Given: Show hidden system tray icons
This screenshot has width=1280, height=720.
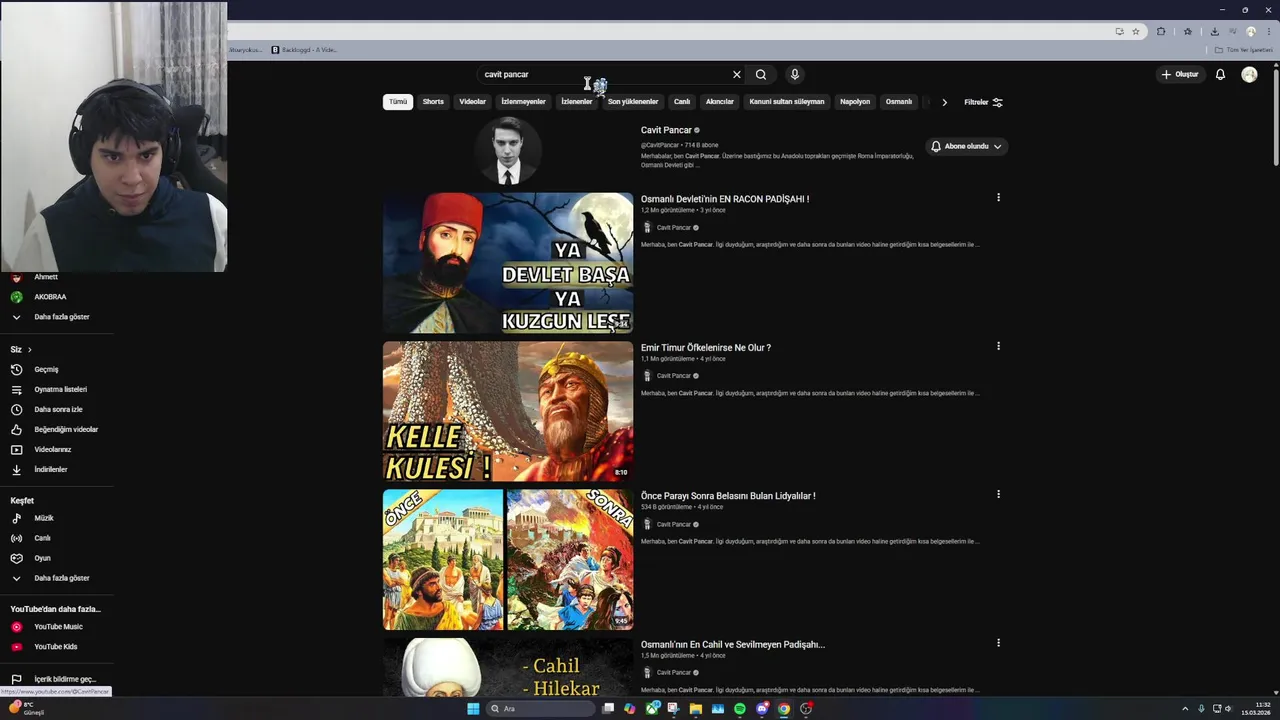Looking at the screenshot, I should (x=1186, y=708).
